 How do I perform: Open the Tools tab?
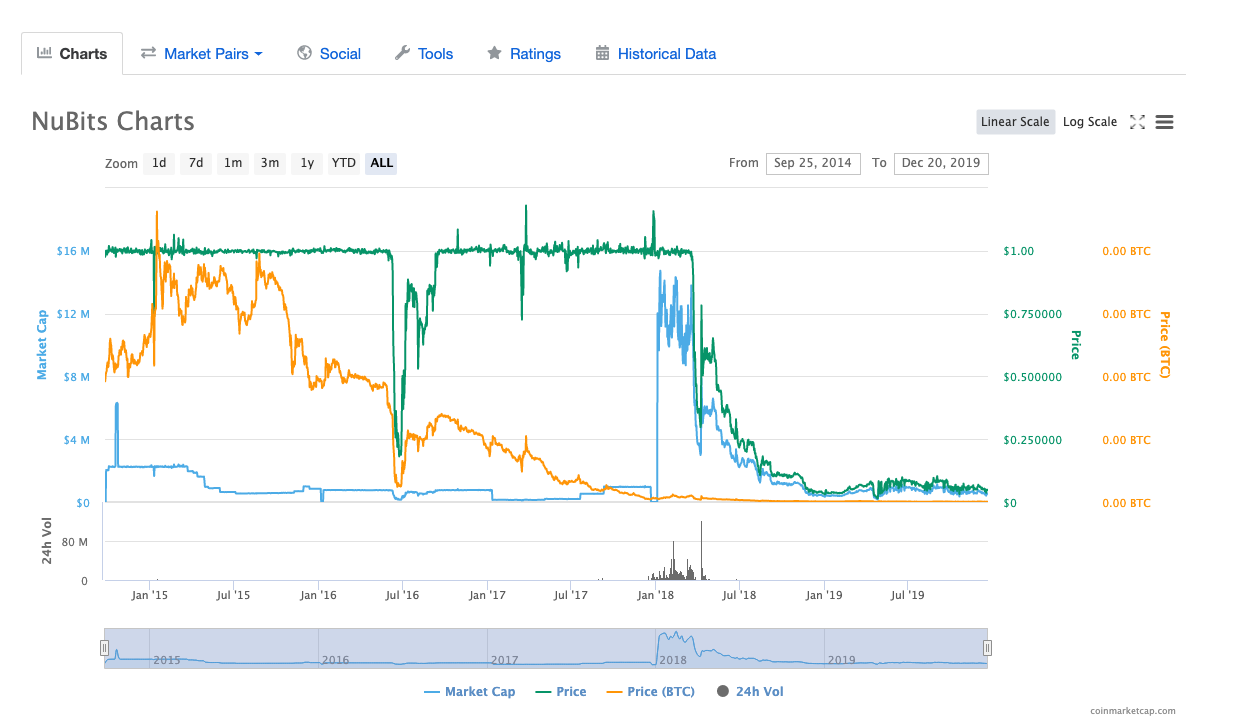pos(424,54)
